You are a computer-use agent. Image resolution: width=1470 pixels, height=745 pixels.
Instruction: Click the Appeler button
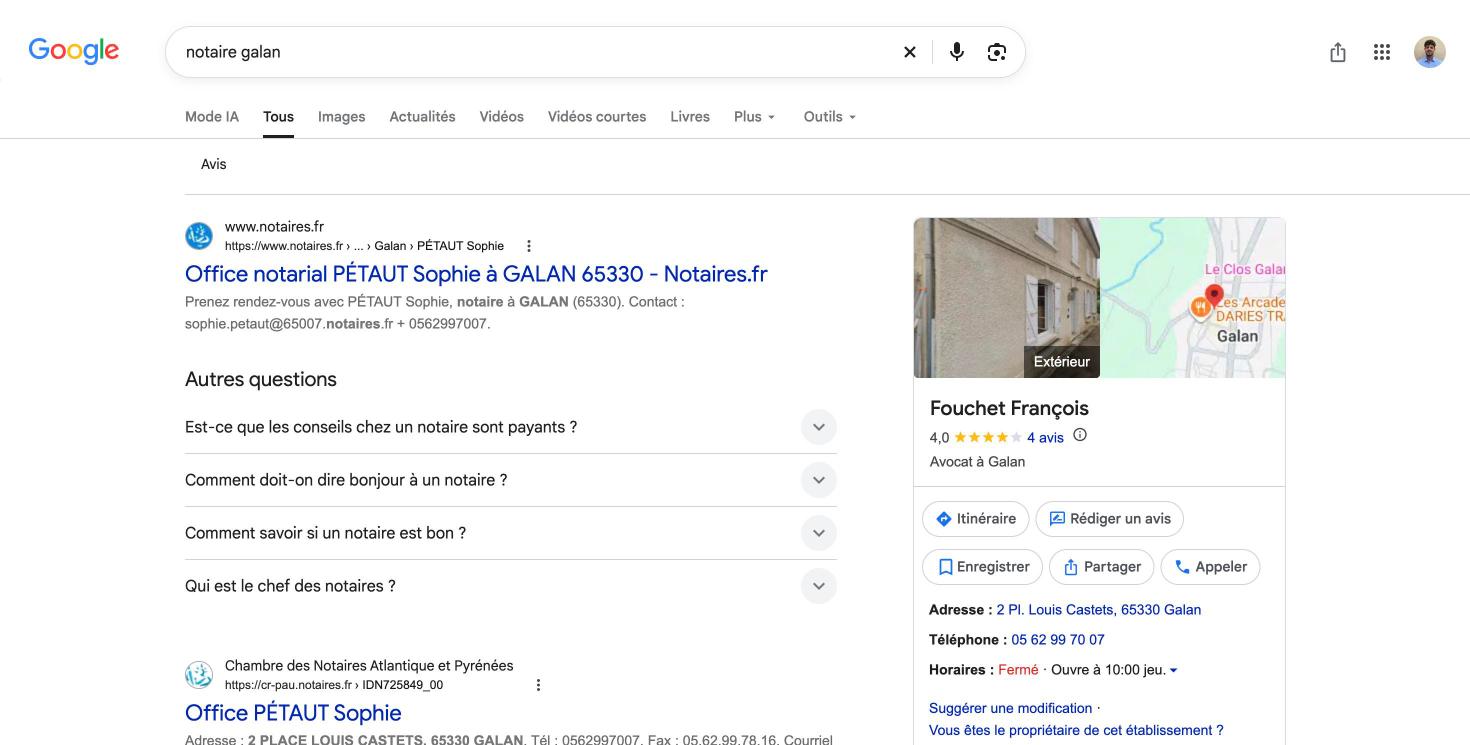coord(1211,567)
